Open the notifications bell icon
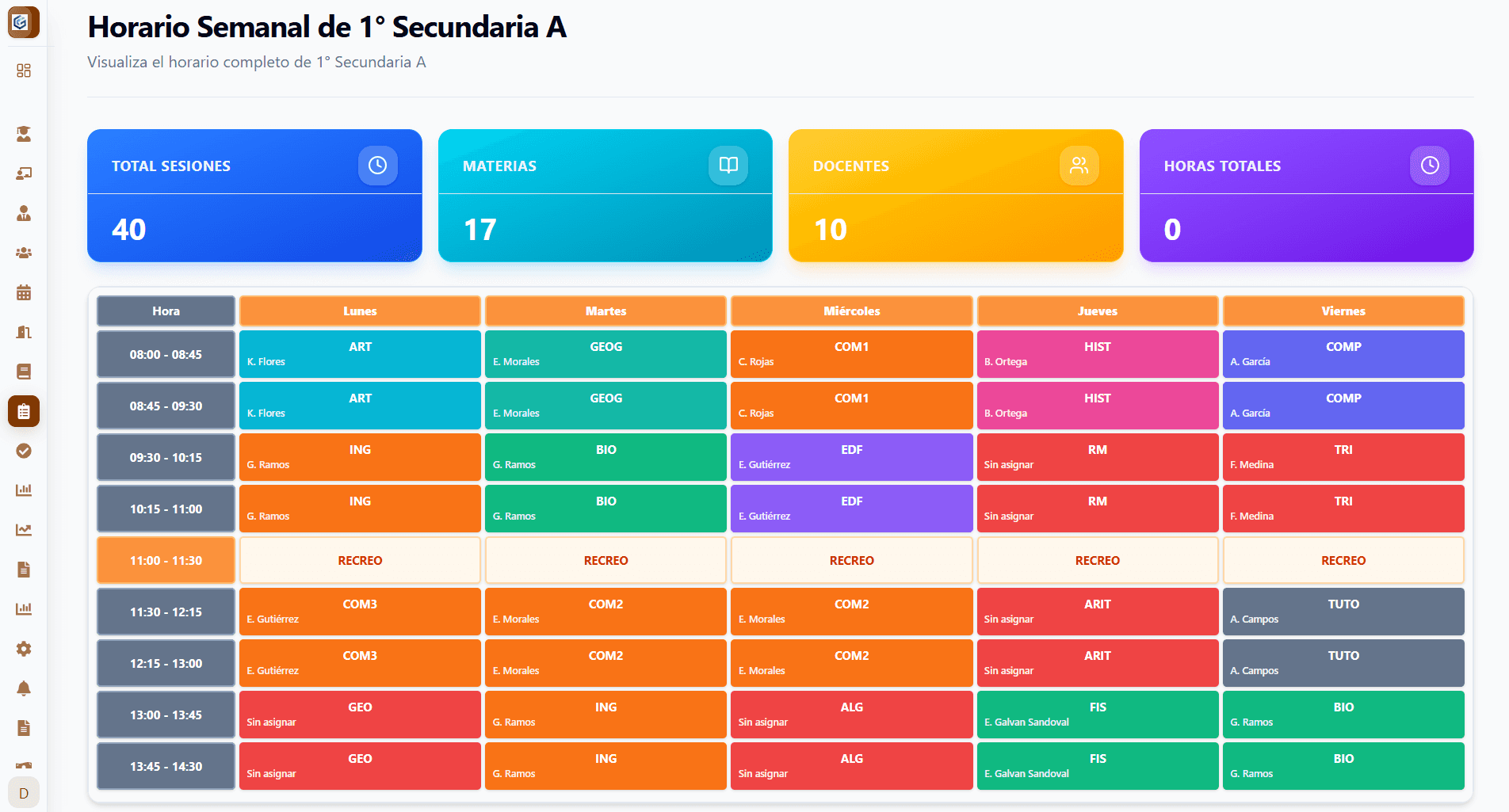Image resolution: width=1509 pixels, height=812 pixels. 24,688
